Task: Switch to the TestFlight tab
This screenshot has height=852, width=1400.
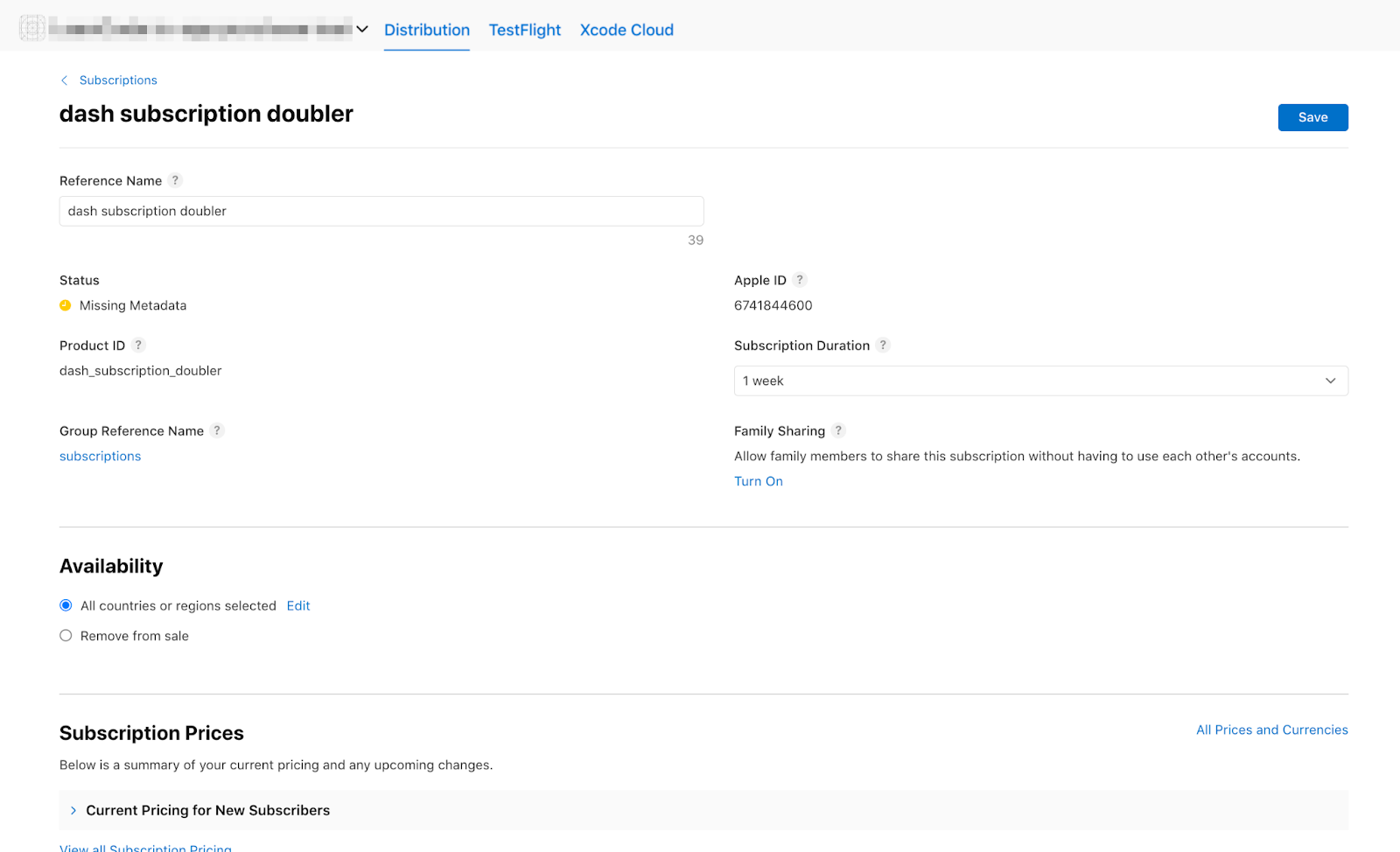Action: click(x=524, y=30)
